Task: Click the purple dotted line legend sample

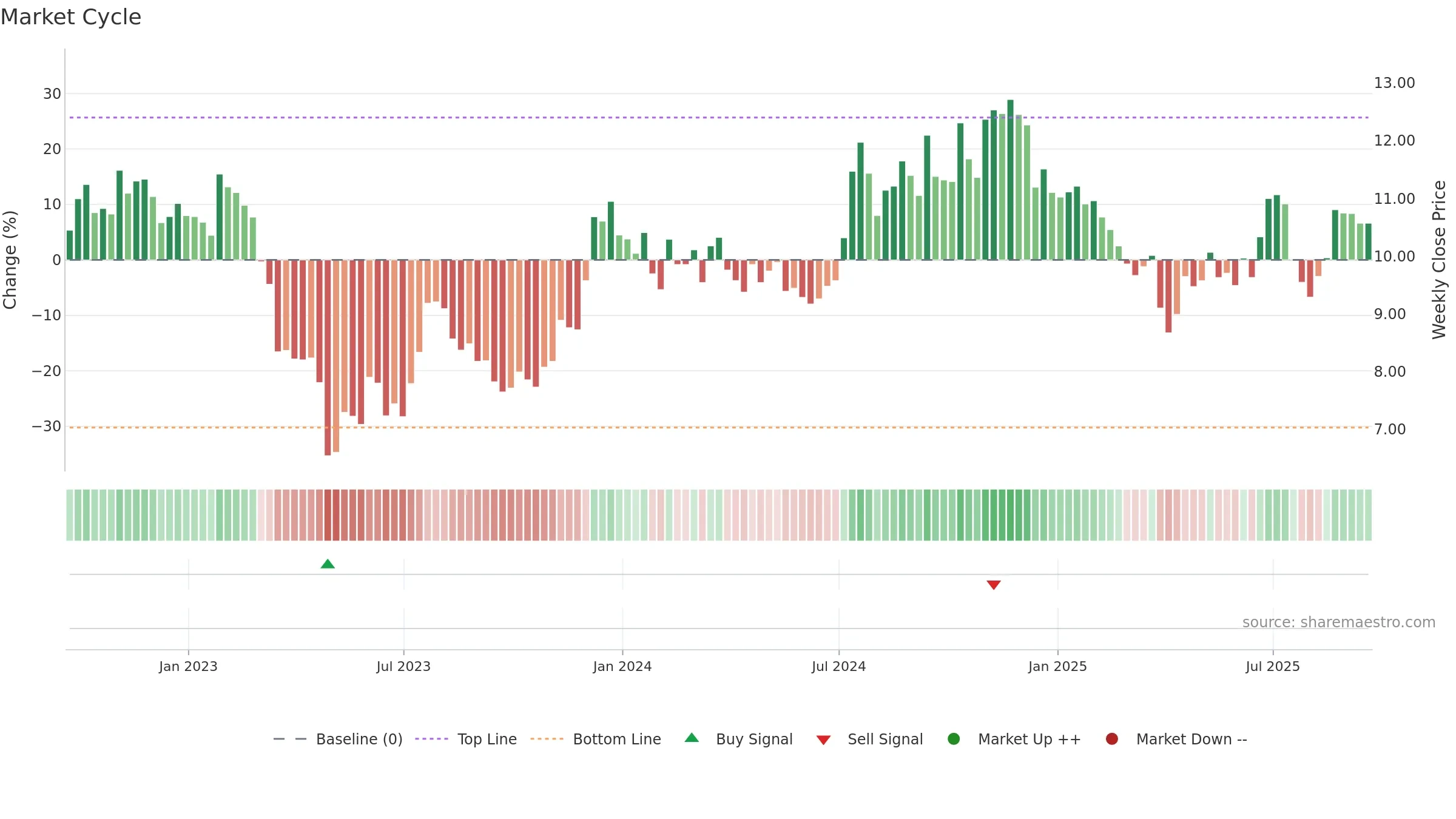Action: pos(431,739)
